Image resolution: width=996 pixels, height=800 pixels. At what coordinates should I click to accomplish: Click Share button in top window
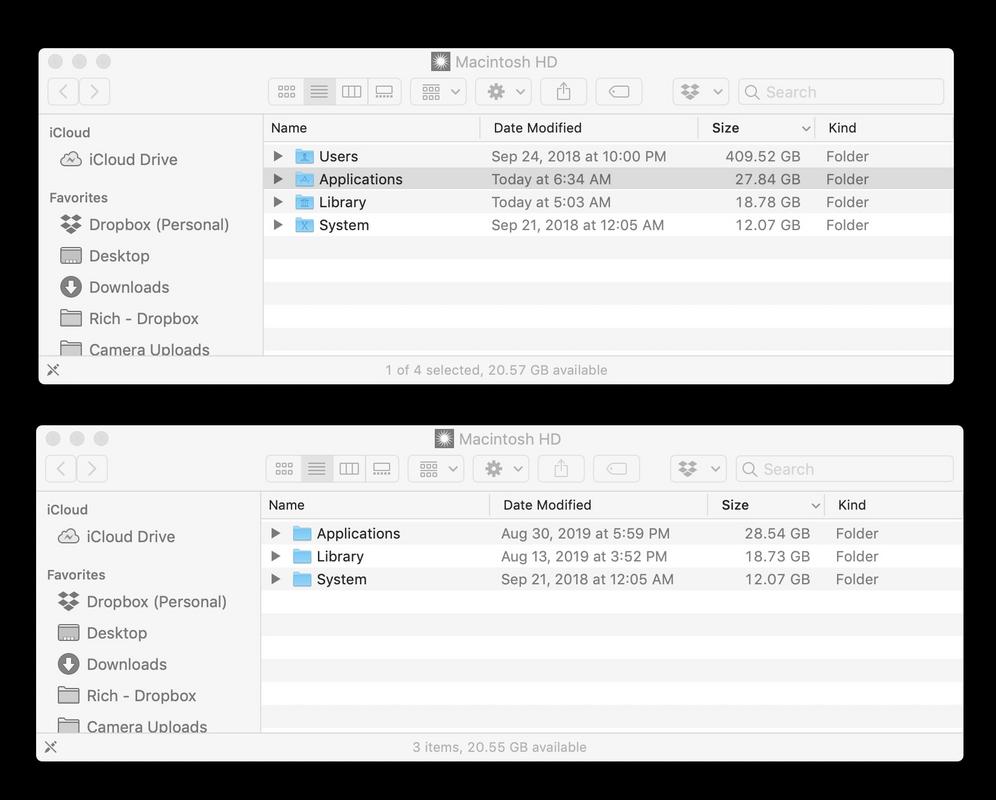click(x=563, y=92)
